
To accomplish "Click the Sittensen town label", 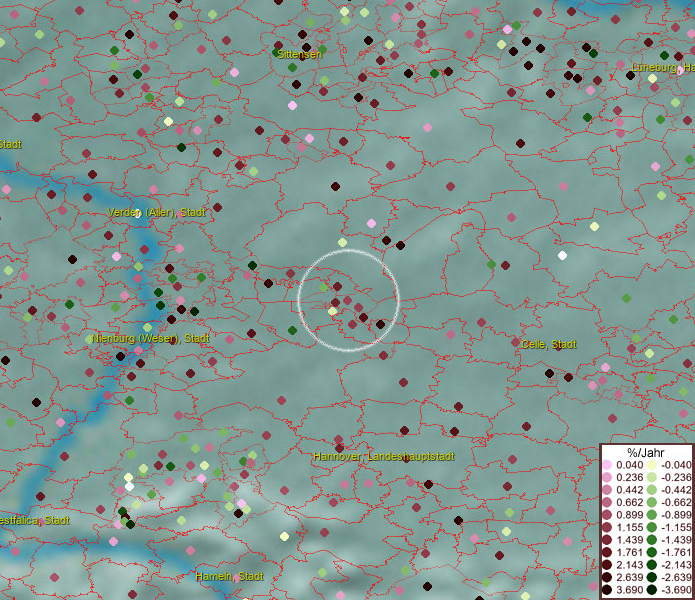I will (299, 53).
